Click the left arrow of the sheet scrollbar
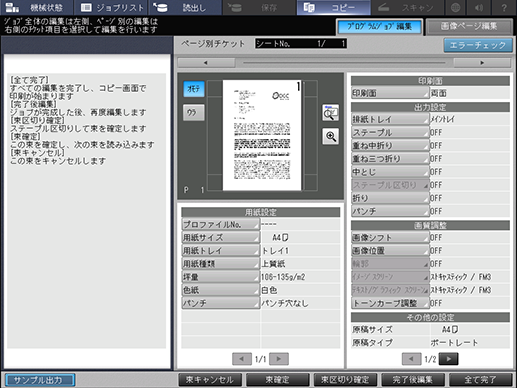 (x=206, y=62)
